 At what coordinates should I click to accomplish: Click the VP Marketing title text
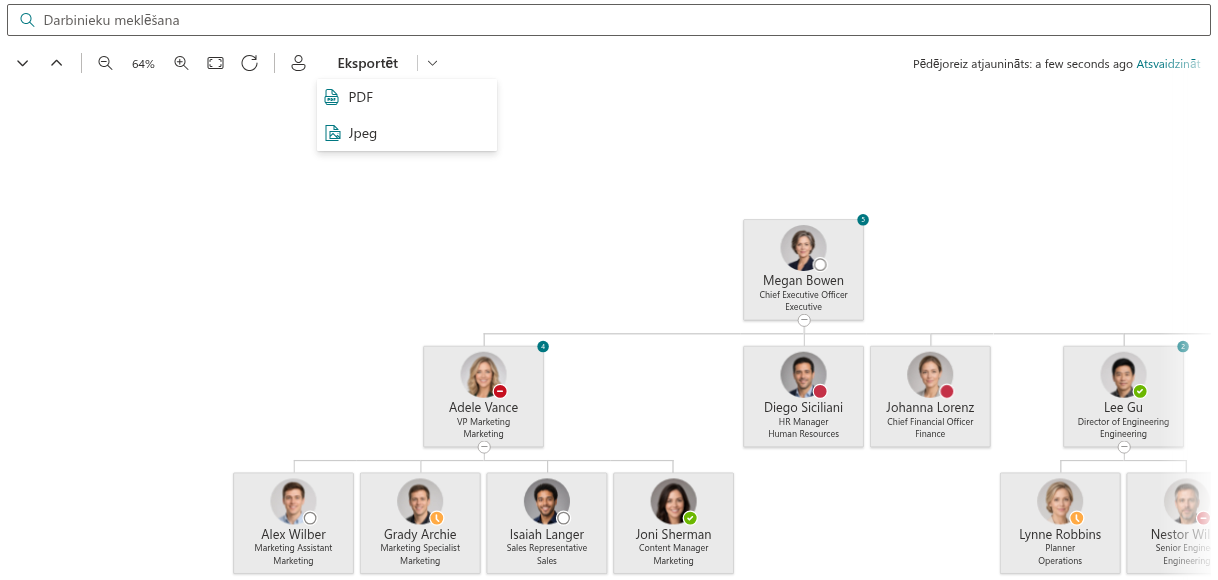484,422
